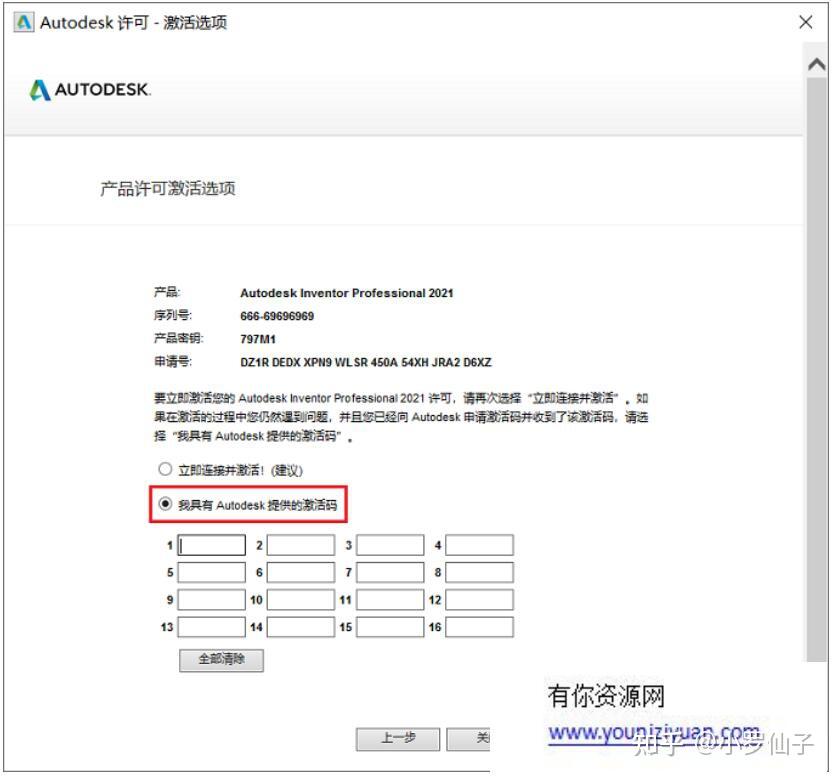Click activation code field 10
This screenshot has height=778, width=835.
[301, 600]
